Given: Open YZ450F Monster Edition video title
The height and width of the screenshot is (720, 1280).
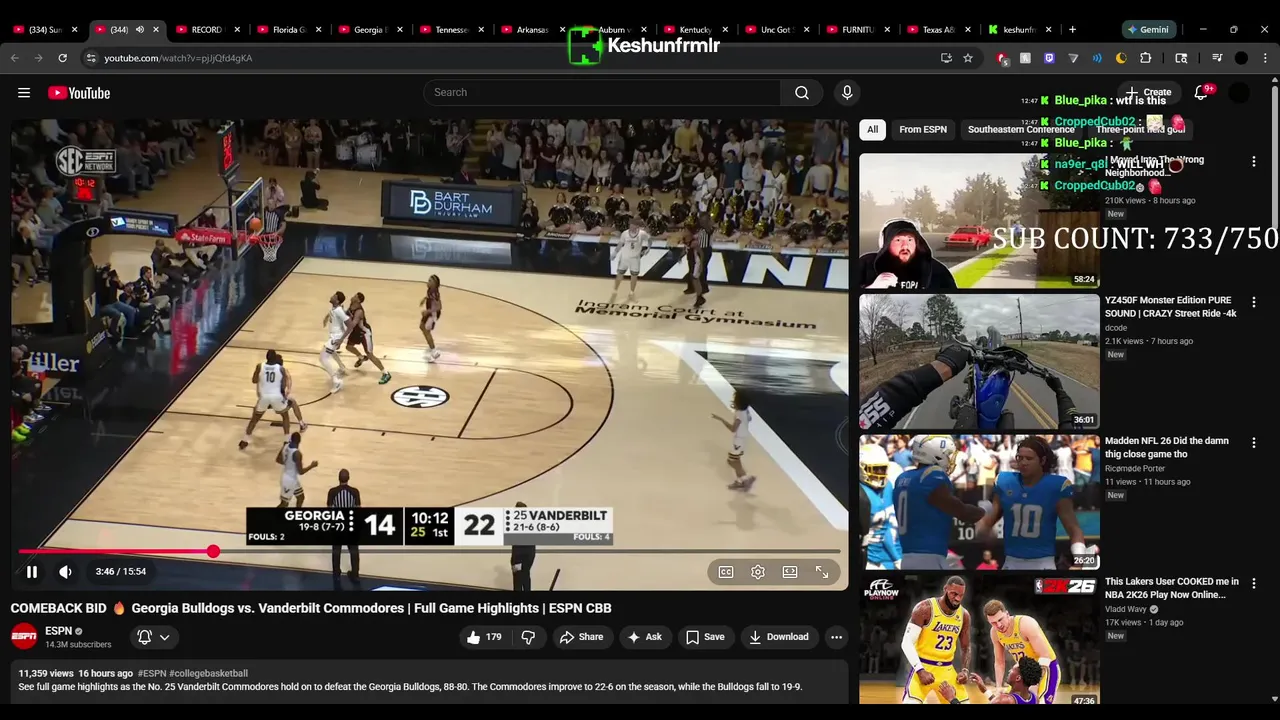Looking at the screenshot, I should pos(1170,307).
